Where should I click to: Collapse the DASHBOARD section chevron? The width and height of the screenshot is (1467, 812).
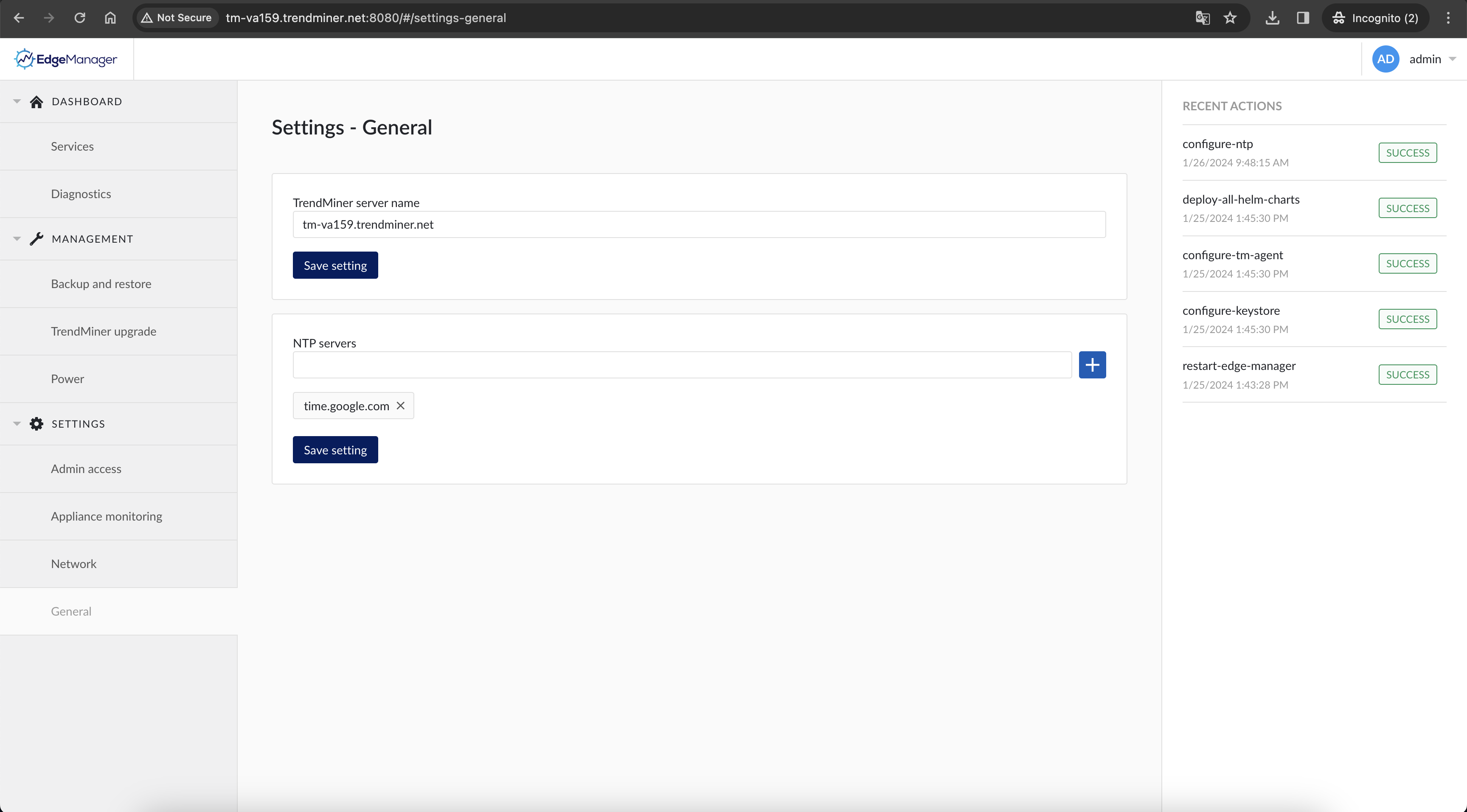click(x=17, y=101)
